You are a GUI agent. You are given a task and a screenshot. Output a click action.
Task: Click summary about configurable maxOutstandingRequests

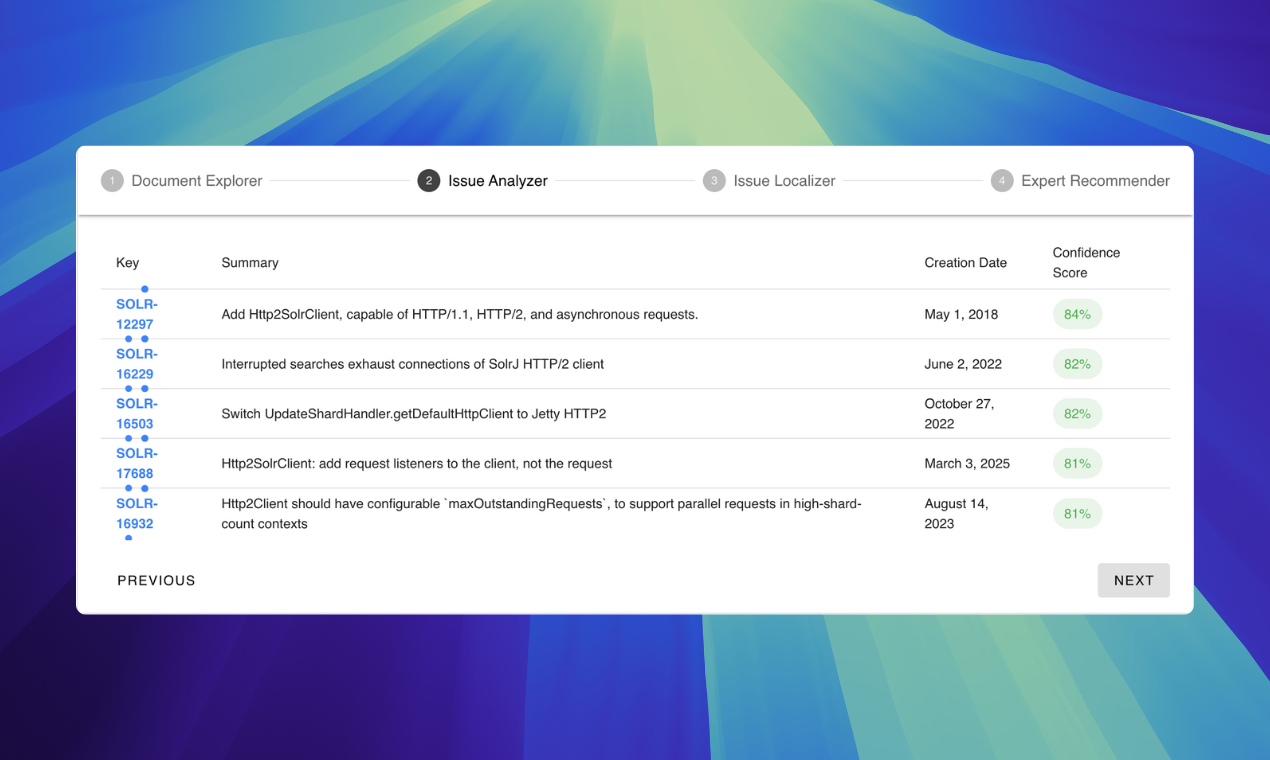click(x=541, y=514)
